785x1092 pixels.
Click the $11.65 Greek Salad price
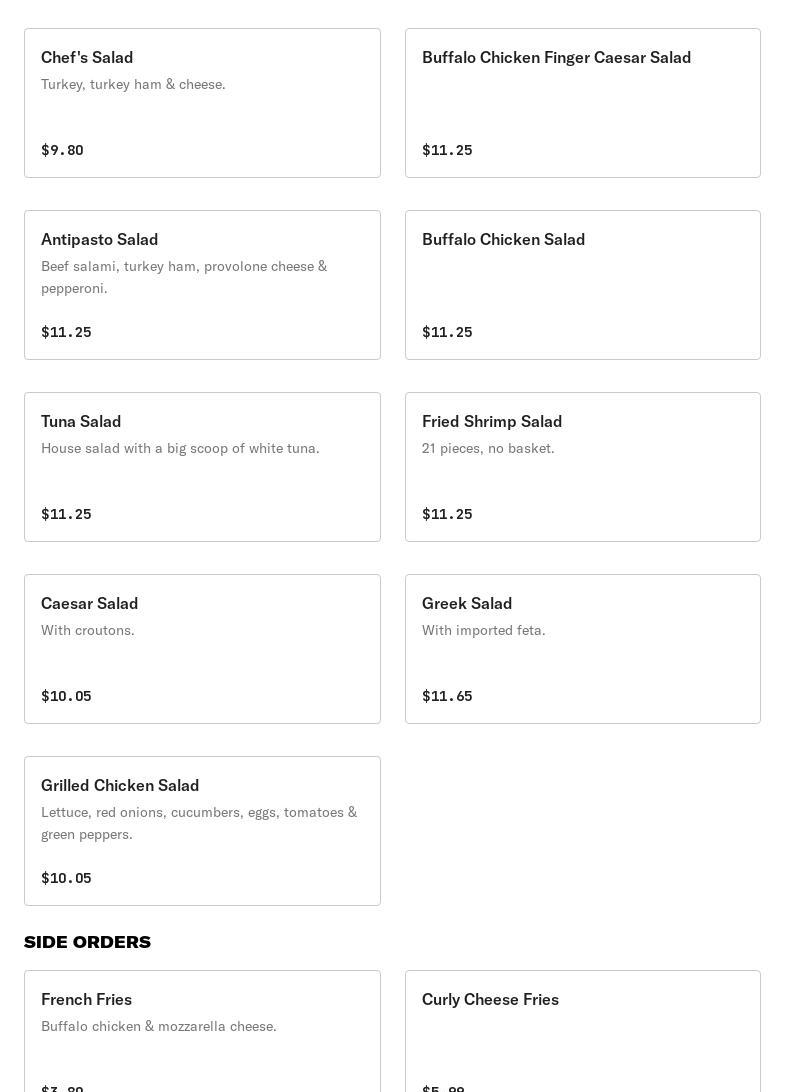point(447,696)
